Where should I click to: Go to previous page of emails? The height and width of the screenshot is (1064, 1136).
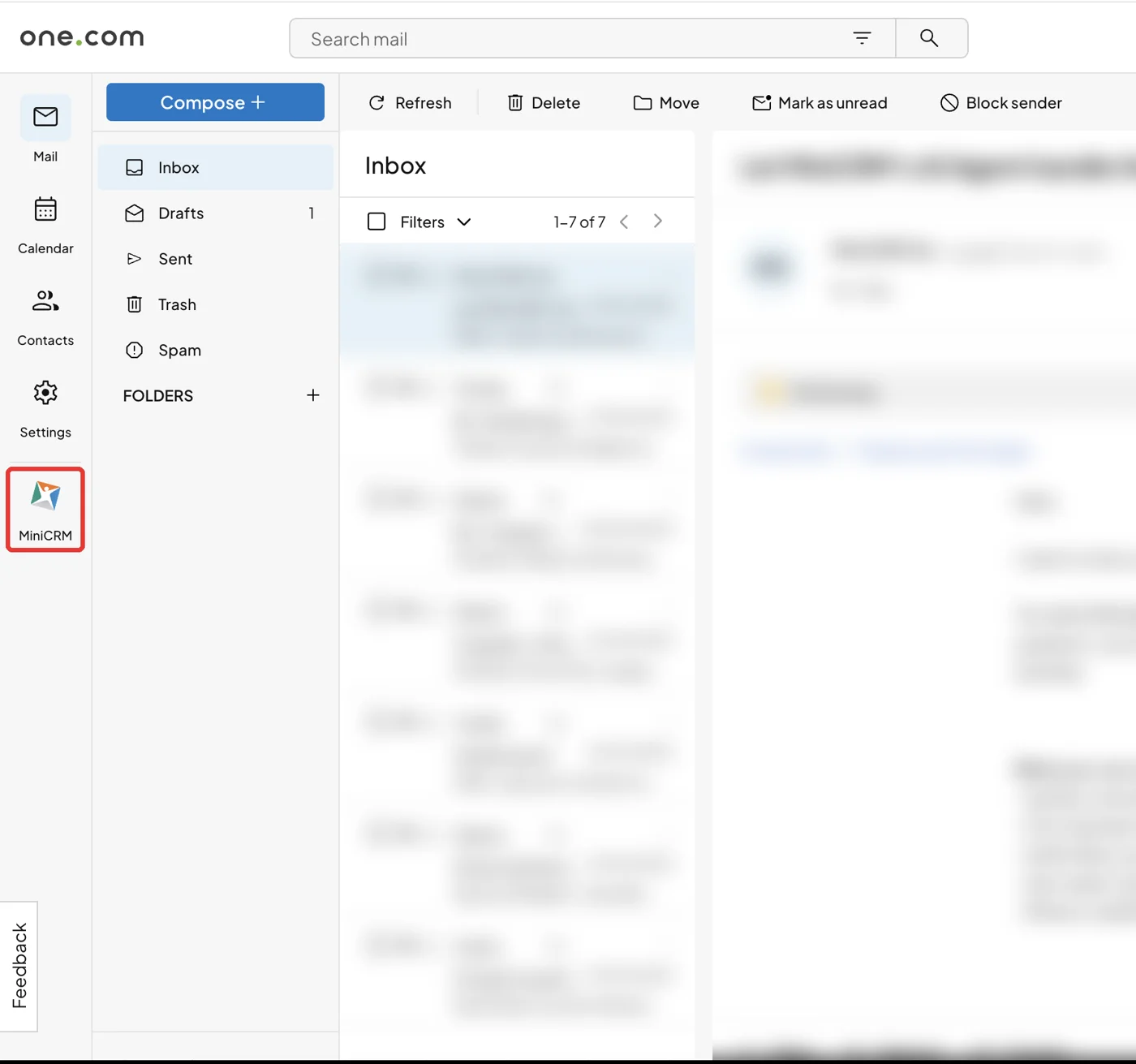[624, 222]
